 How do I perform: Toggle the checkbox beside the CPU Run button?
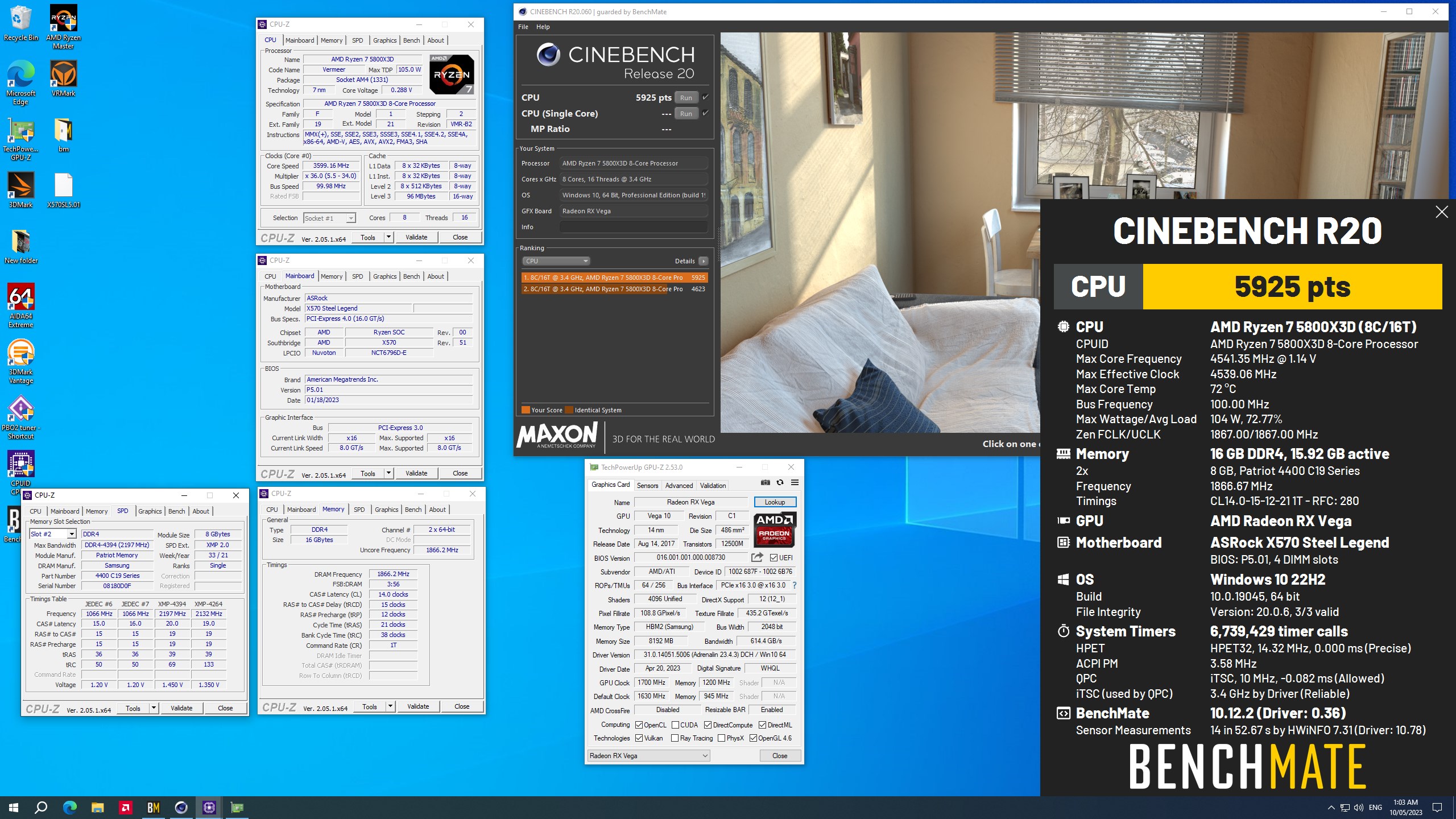coord(705,97)
